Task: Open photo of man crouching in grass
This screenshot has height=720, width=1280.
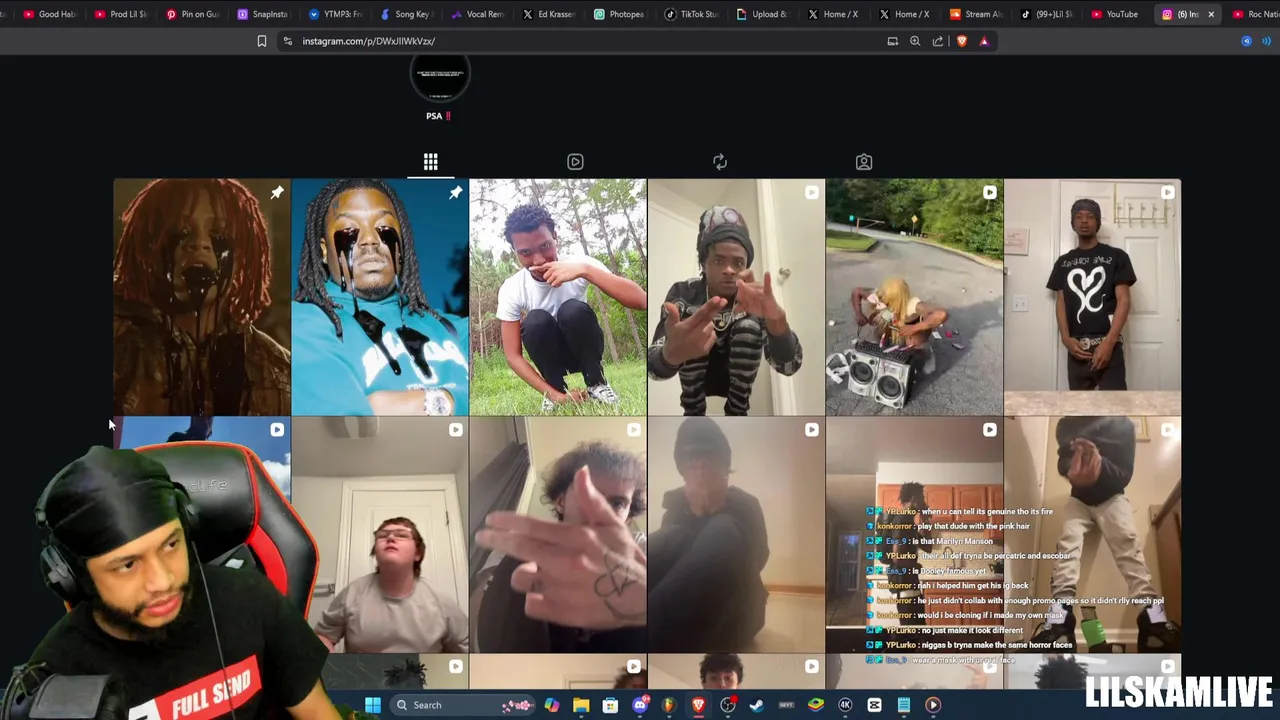Action: click(558, 297)
